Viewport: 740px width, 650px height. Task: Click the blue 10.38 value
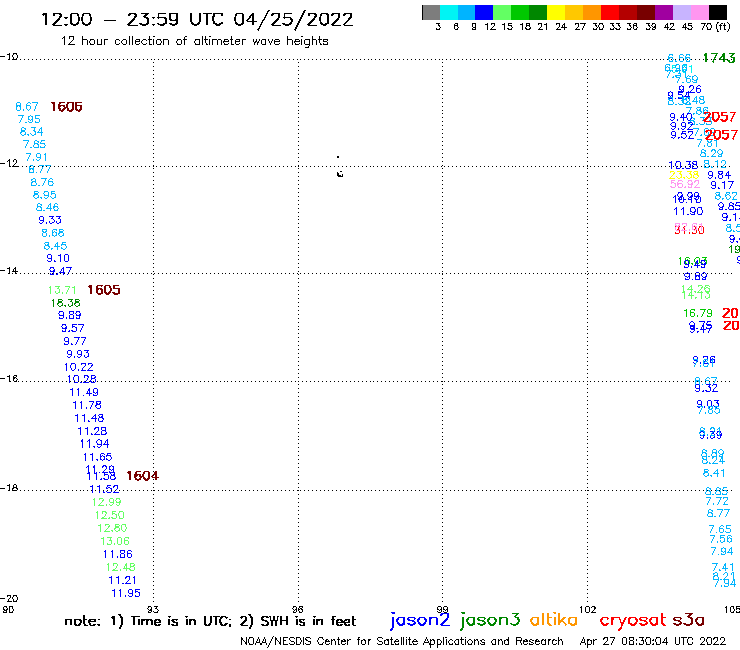(683, 165)
